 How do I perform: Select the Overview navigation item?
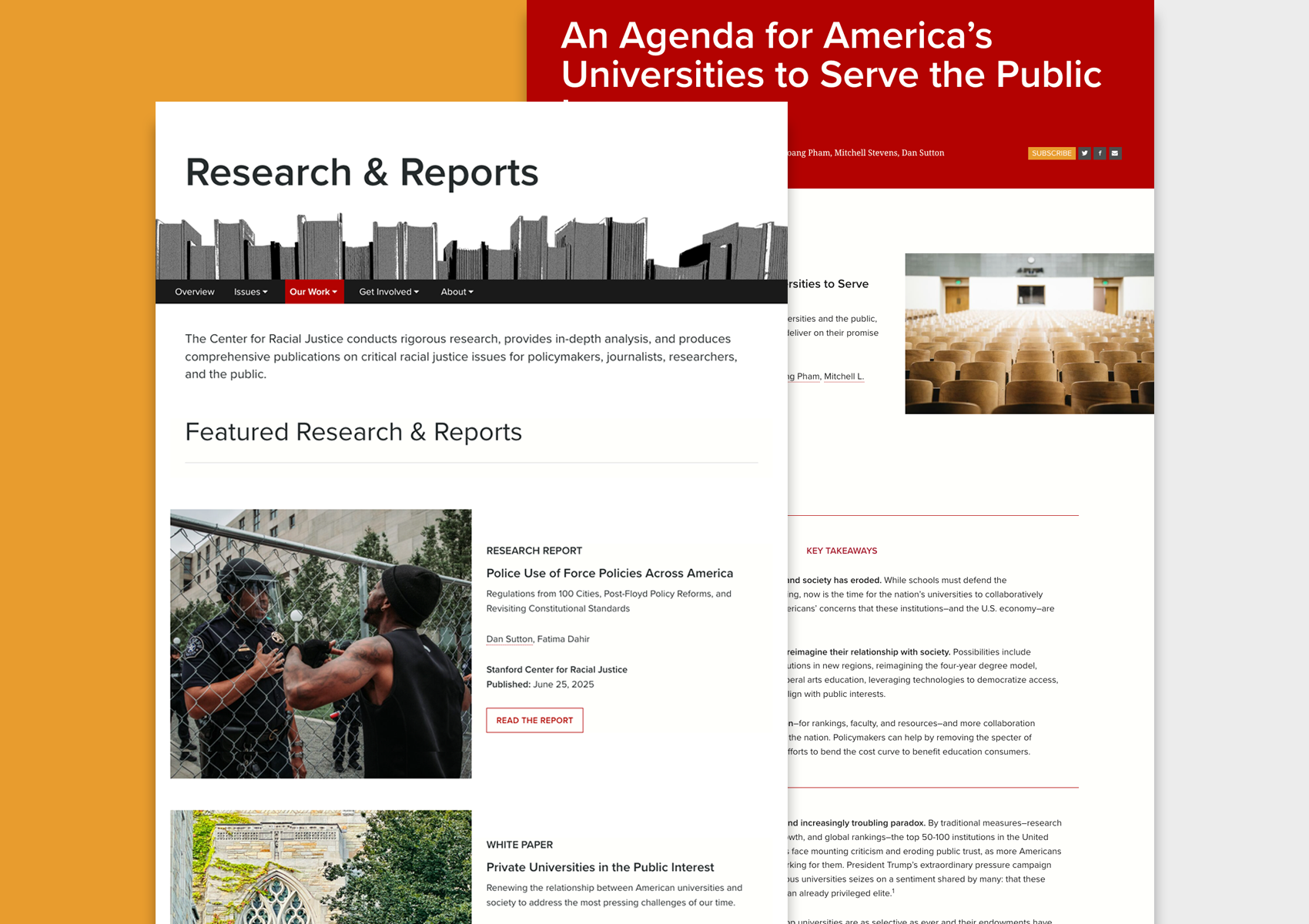pyautogui.click(x=194, y=292)
